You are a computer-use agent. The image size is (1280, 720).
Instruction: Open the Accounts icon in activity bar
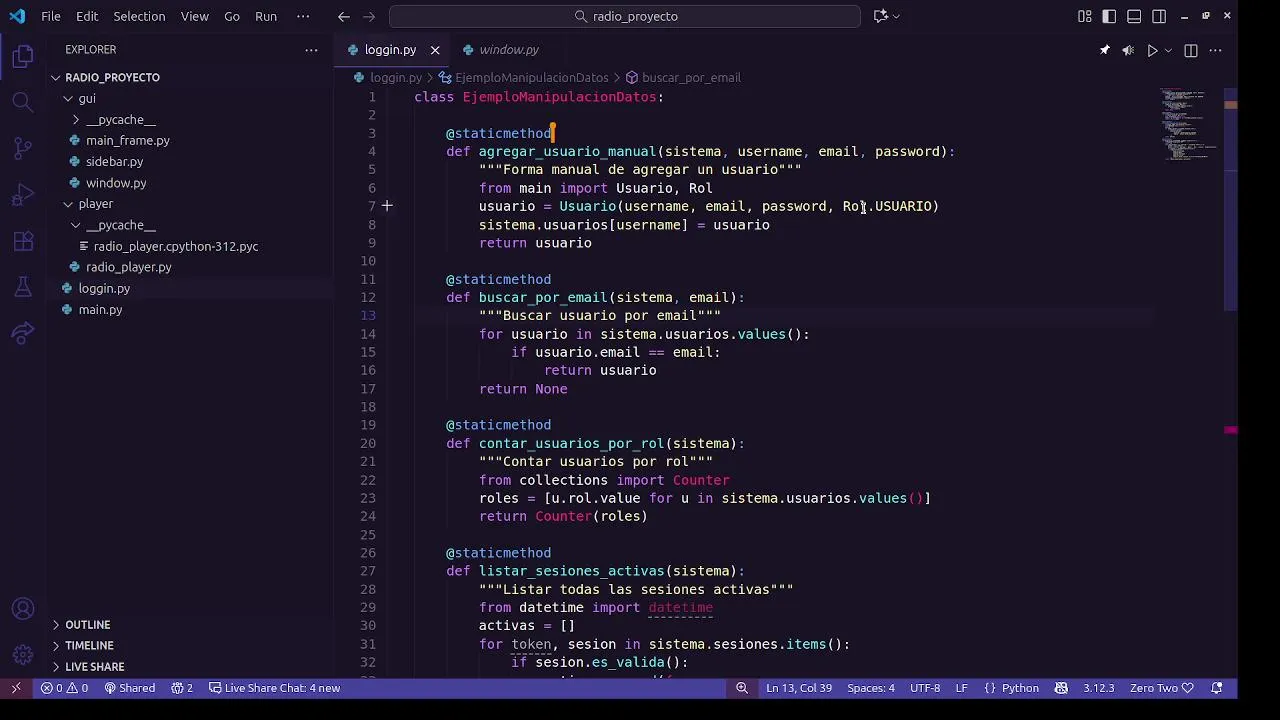pos(23,609)
